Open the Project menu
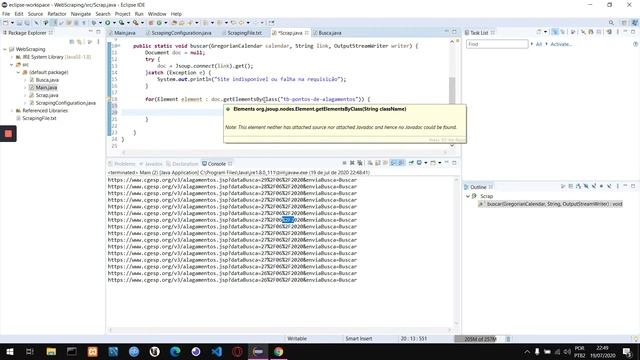This screenshot has height=360, width=640. click(122, 14)
